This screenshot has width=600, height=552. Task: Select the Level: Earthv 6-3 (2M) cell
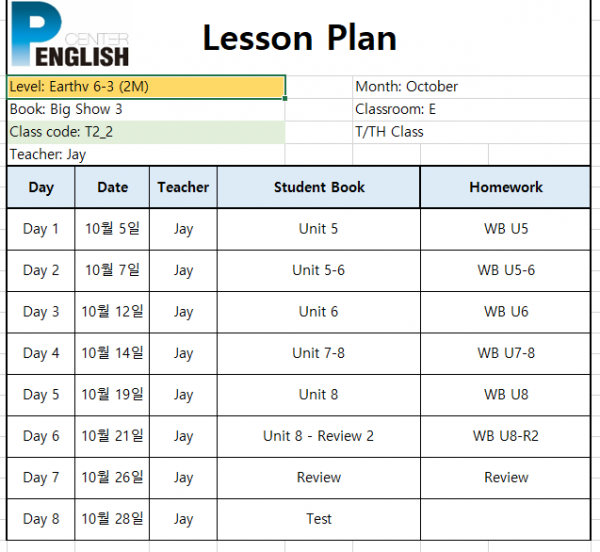coord(146,87)
